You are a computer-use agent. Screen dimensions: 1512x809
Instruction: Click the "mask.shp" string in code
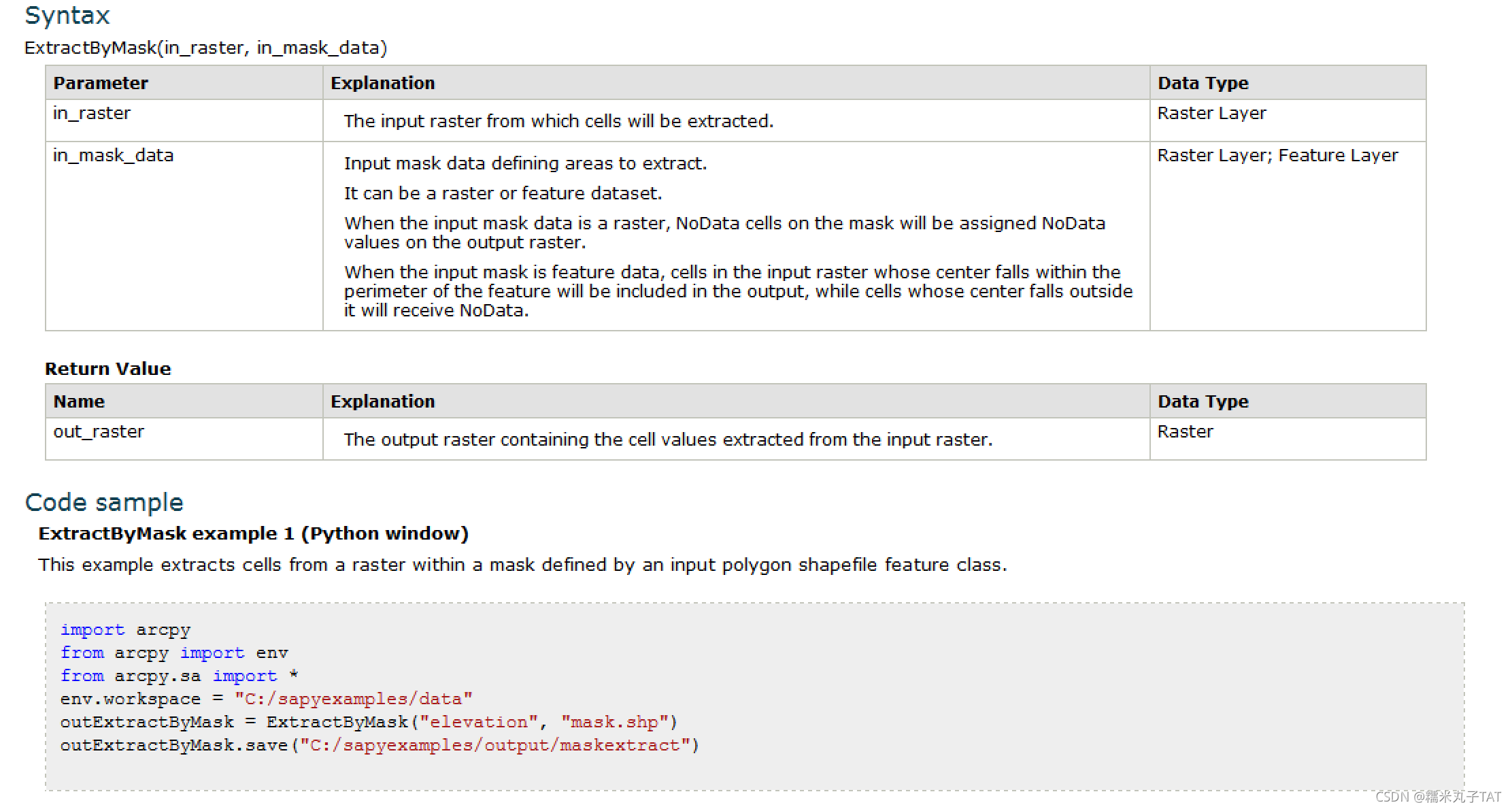(x=614, y=723)
